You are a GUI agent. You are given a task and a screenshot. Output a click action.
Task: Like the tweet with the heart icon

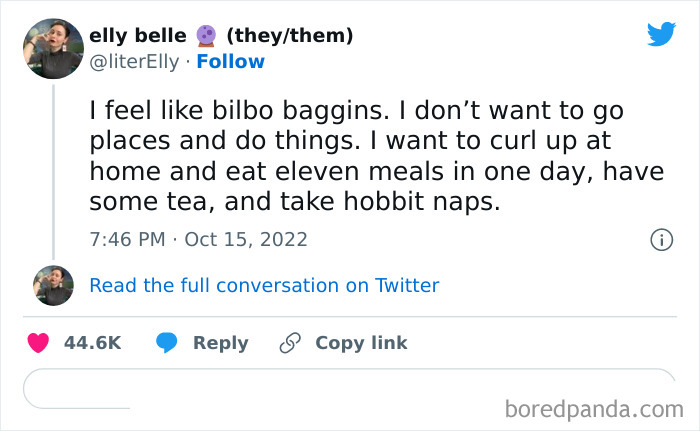(39, 342)
